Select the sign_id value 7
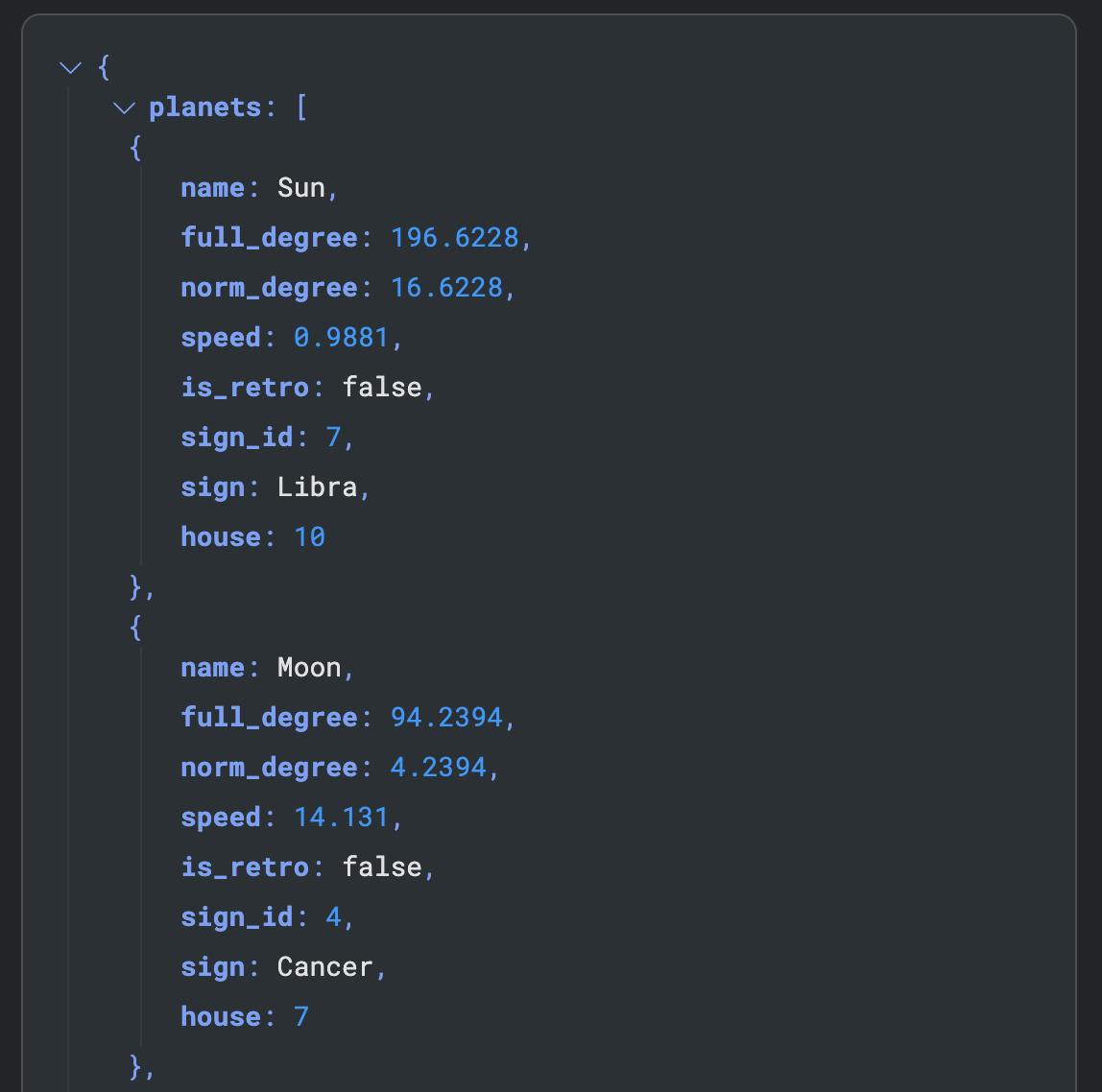The width and height of the screenshot is (1102, 1092). coord(333,438)
